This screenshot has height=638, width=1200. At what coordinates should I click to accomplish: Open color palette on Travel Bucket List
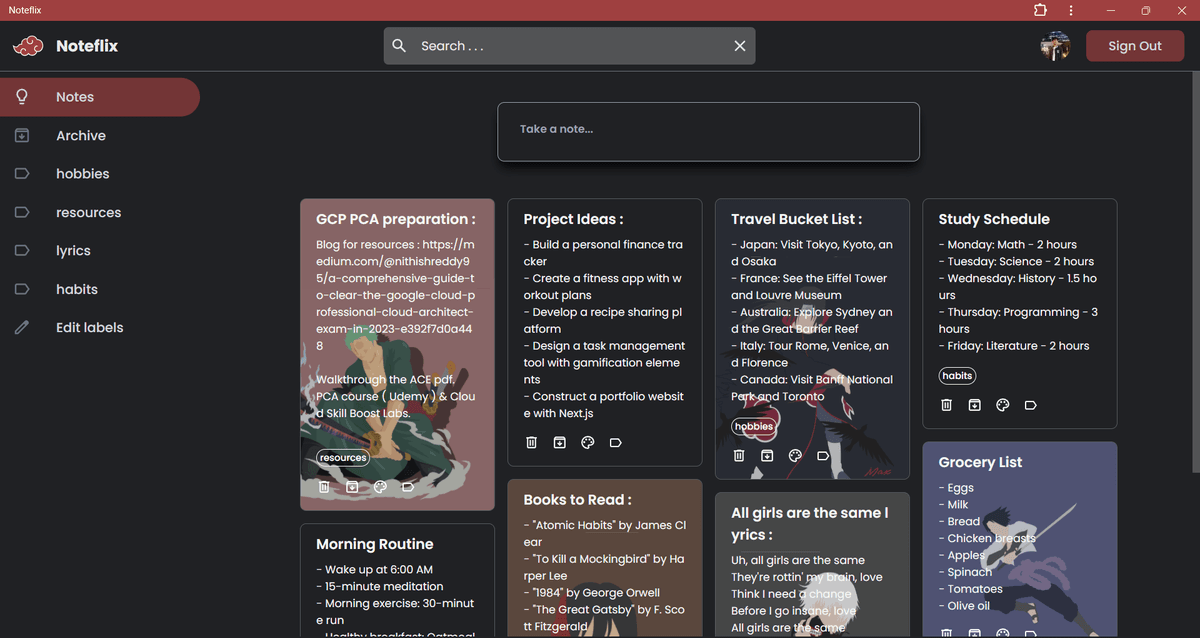tap(795, 456)
